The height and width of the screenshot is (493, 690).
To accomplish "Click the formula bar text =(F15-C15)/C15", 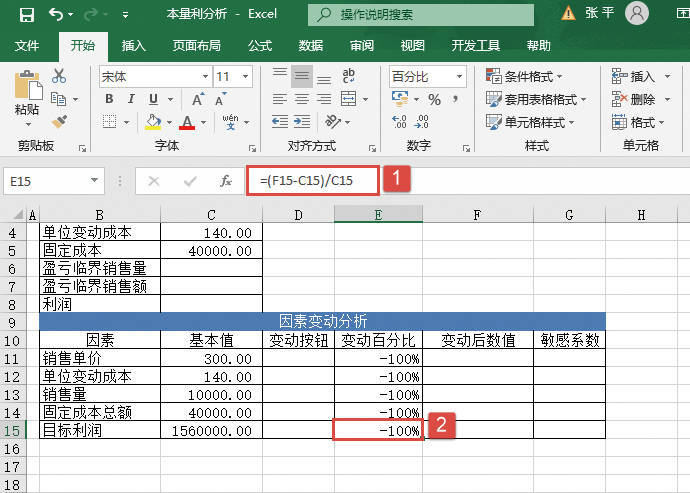I will click(x=306, y=180).
